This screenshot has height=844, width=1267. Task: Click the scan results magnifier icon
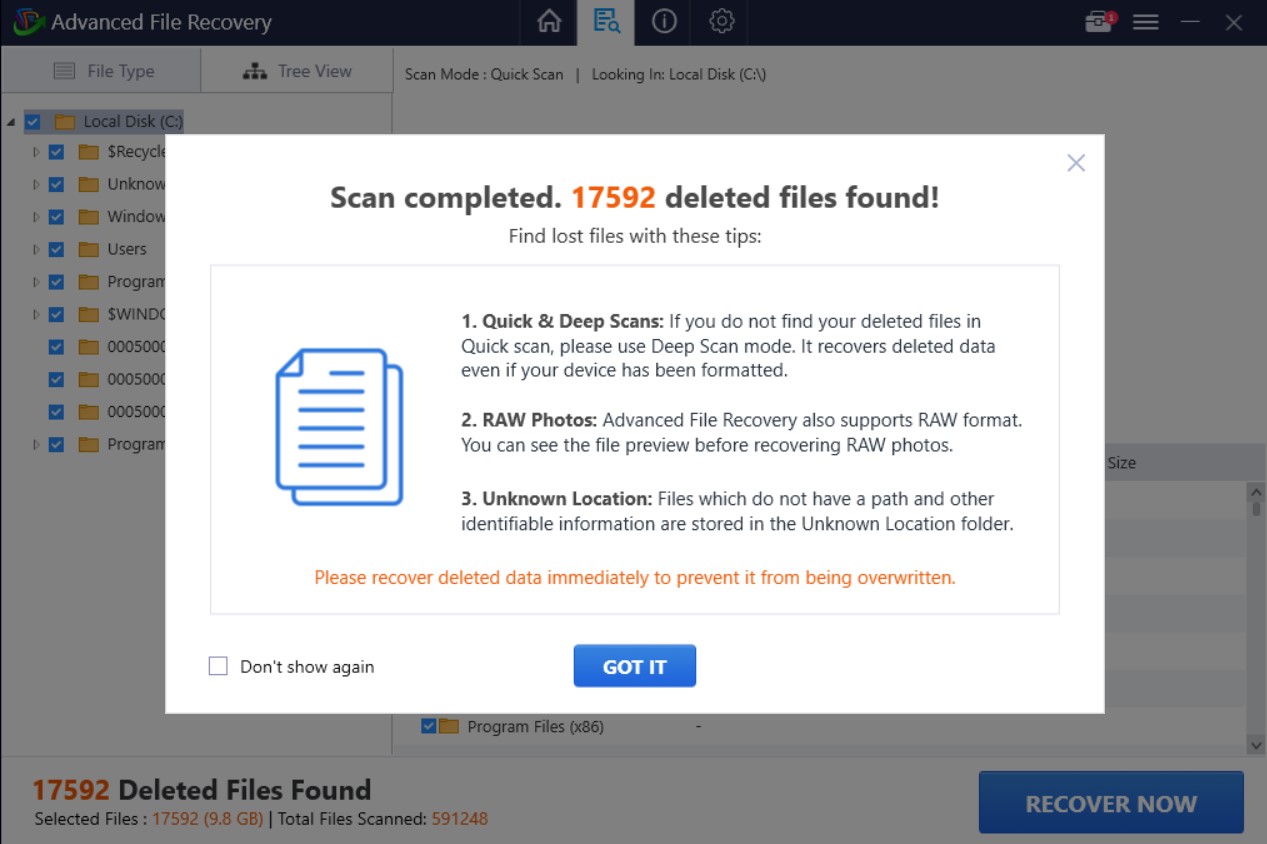click(x=606, y=21)
